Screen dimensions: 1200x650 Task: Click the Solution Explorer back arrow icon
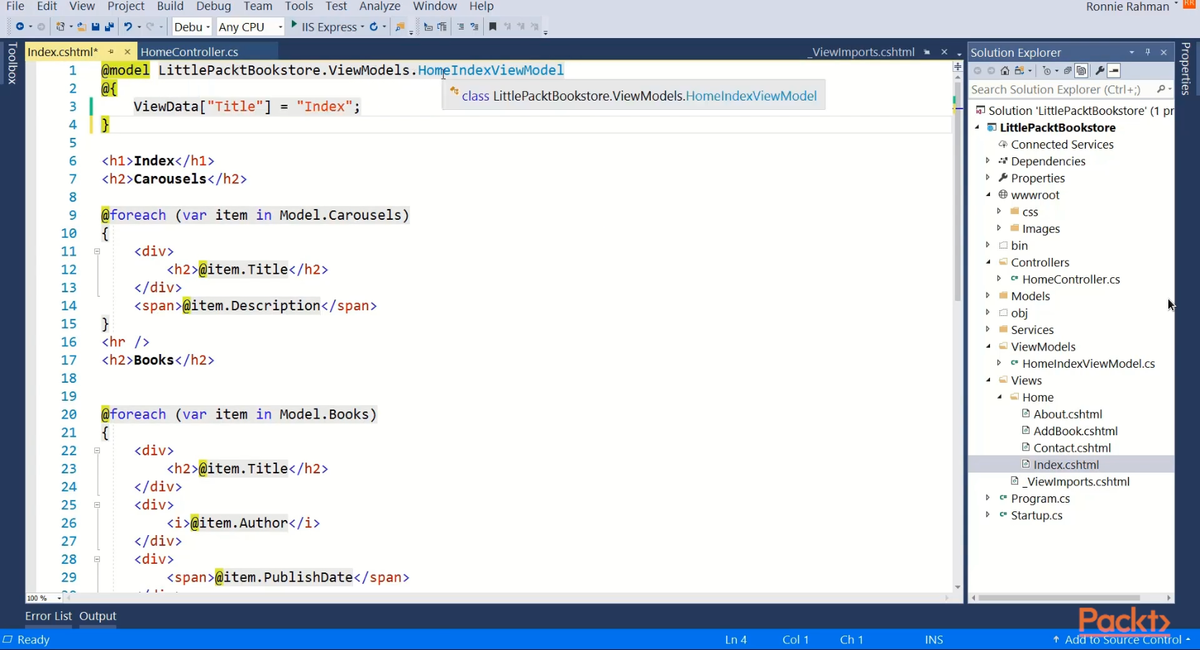(x=978, y=71)
